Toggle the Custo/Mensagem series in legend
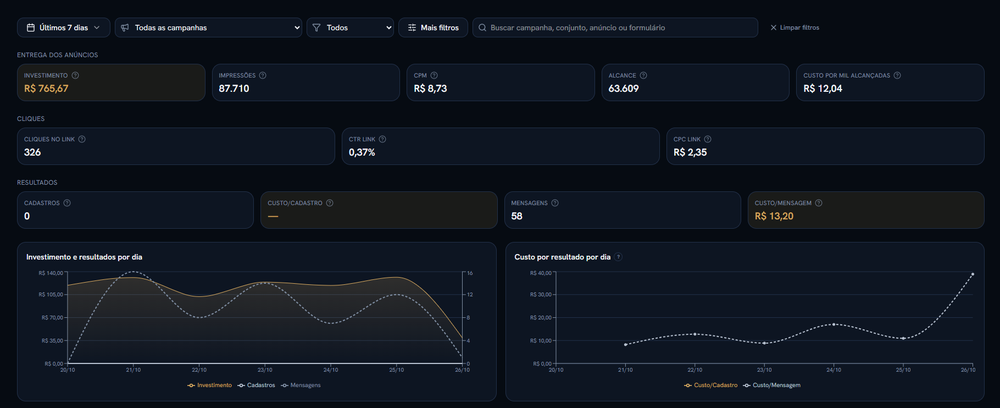 coord(771,385)
